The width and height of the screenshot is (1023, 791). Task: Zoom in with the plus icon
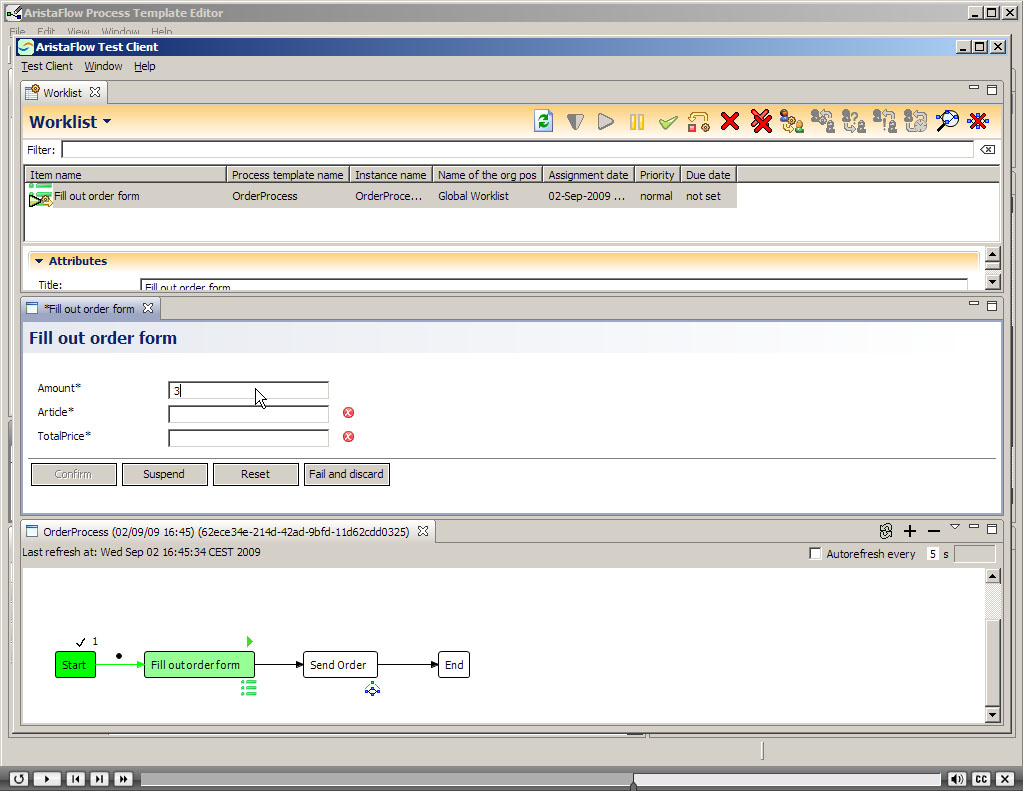[910, 531]
